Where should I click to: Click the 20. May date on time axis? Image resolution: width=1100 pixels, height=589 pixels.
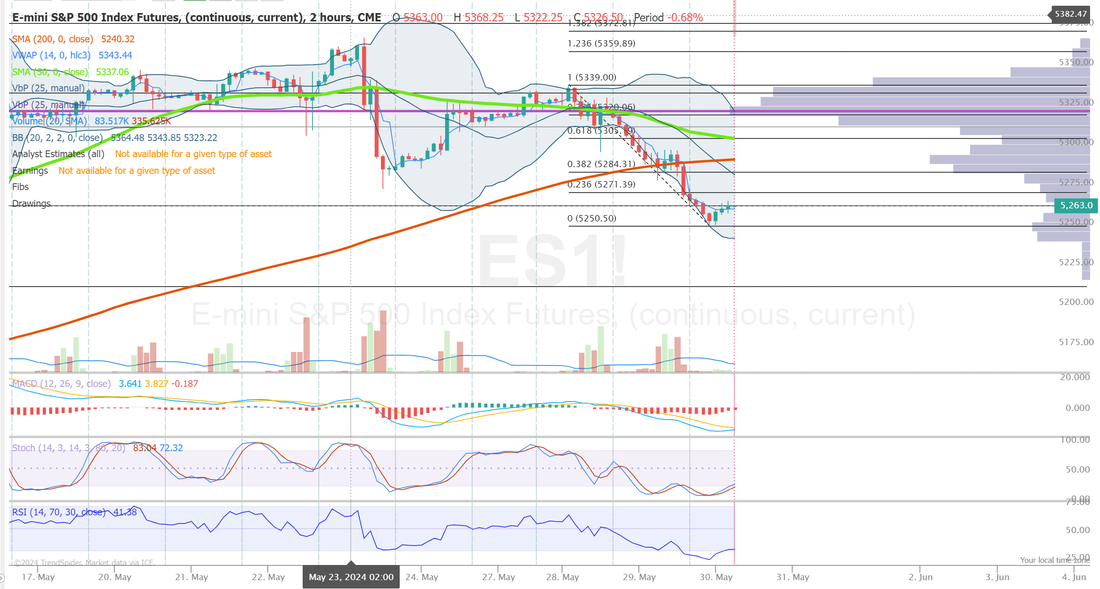tap(115, 577)
